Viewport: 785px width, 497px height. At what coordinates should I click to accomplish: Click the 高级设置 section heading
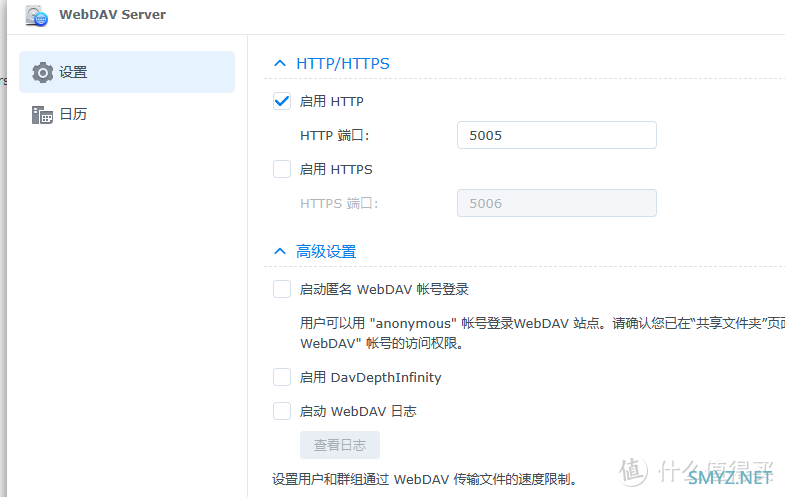point(326,251)
